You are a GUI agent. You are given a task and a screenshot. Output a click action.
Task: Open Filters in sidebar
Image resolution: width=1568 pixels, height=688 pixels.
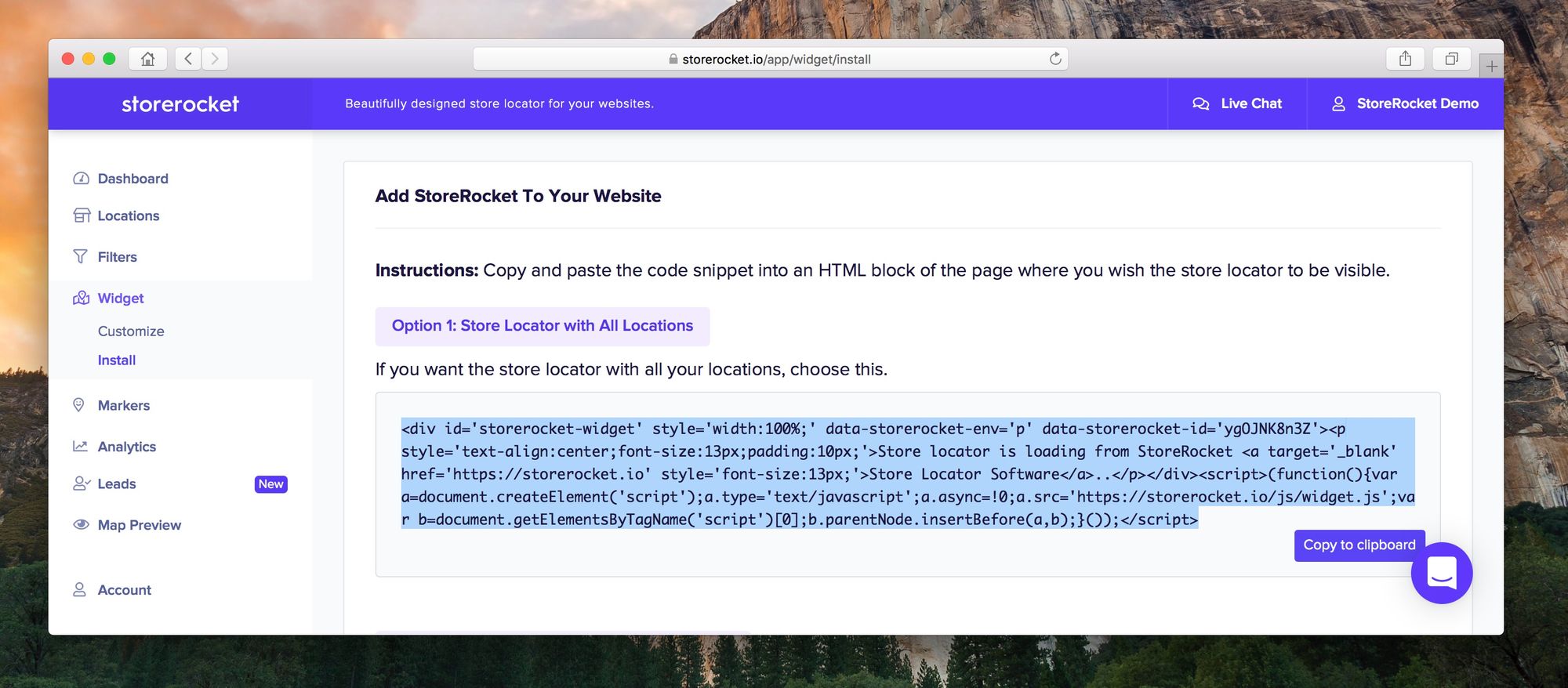pyautogui.click(x=118, y=257)
